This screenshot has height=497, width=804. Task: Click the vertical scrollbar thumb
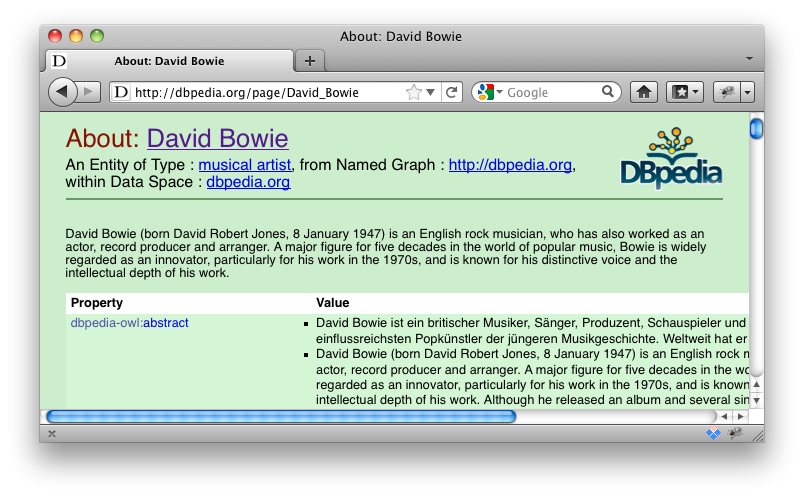pos(756,128)
